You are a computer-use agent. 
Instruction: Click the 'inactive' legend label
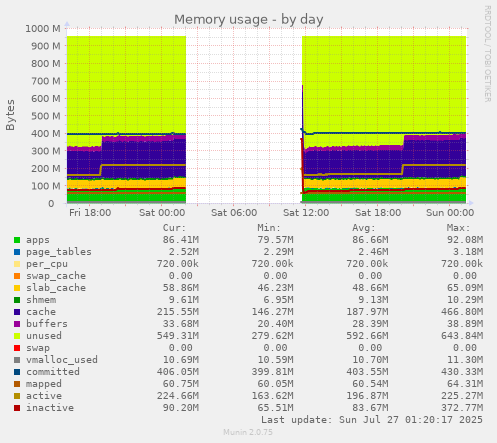click(x=50, y=408)
